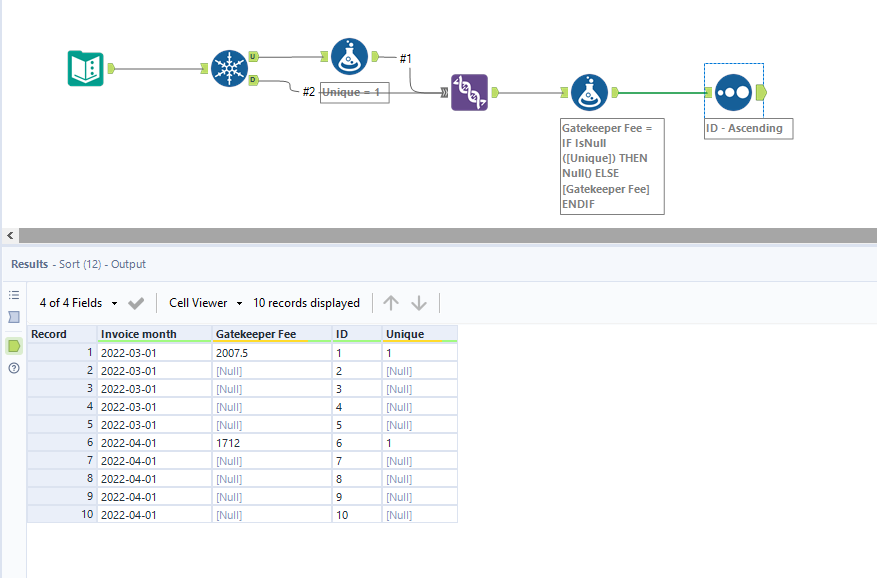Select the Sort tool node
Viewport: 877px width, 578px height.
click(734, 92)
